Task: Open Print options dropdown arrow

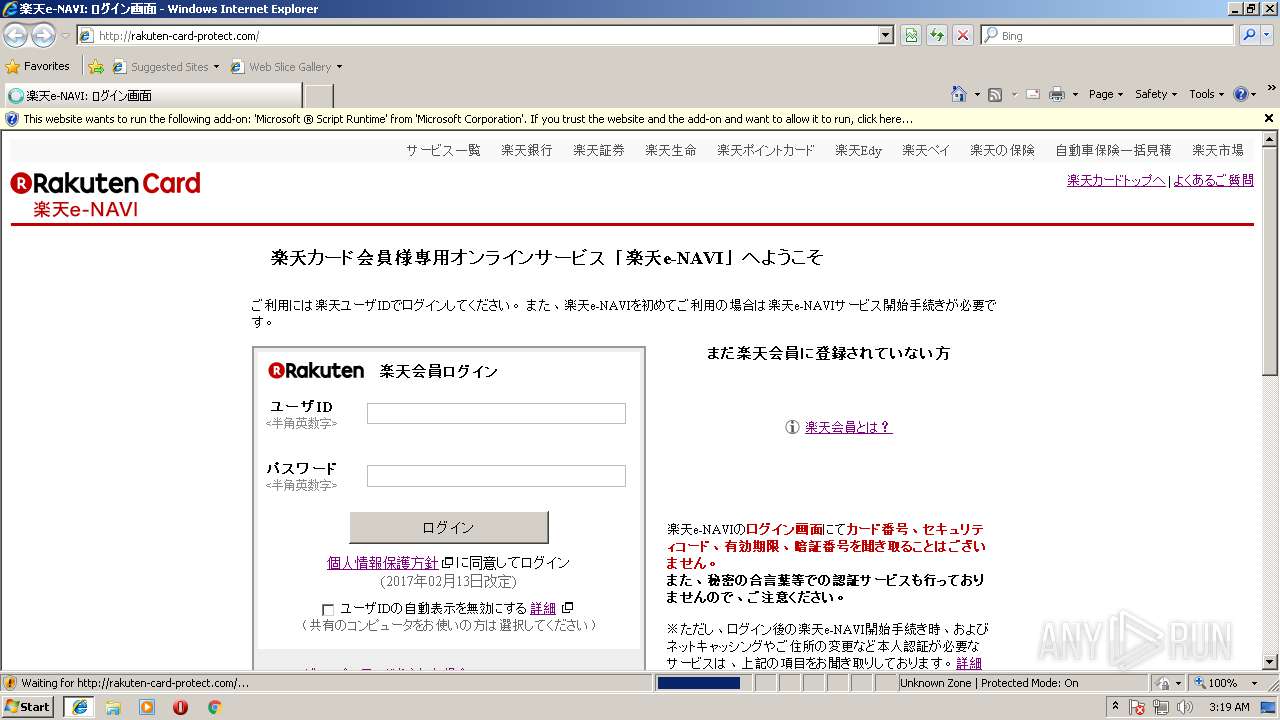Action: coord(1075,94)
